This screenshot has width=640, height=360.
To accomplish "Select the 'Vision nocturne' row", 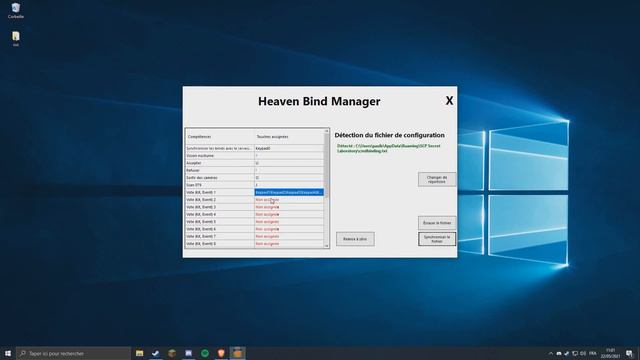I will tap(255, 156).
